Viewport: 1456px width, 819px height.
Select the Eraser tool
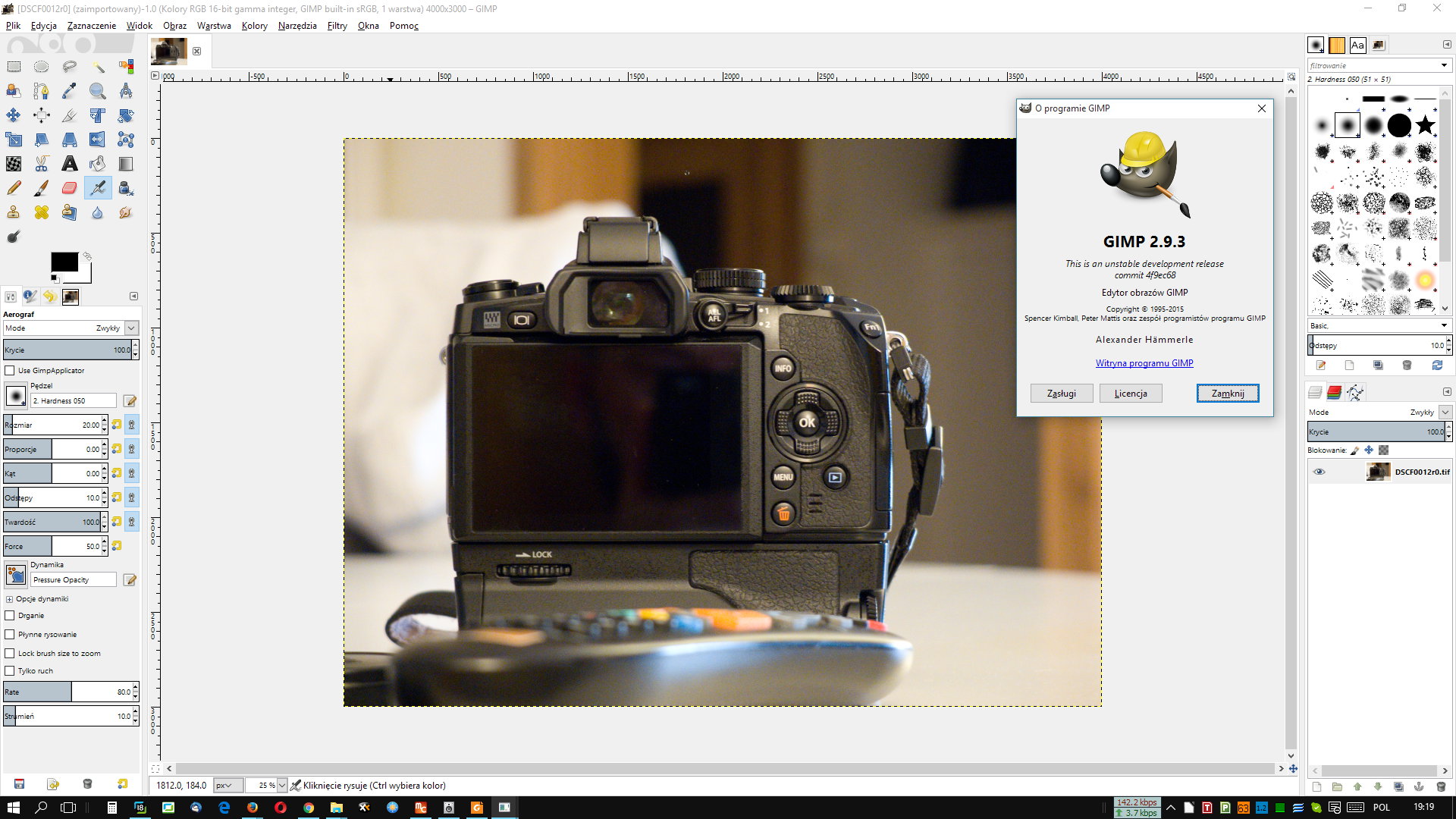click(x=69, y=188)
